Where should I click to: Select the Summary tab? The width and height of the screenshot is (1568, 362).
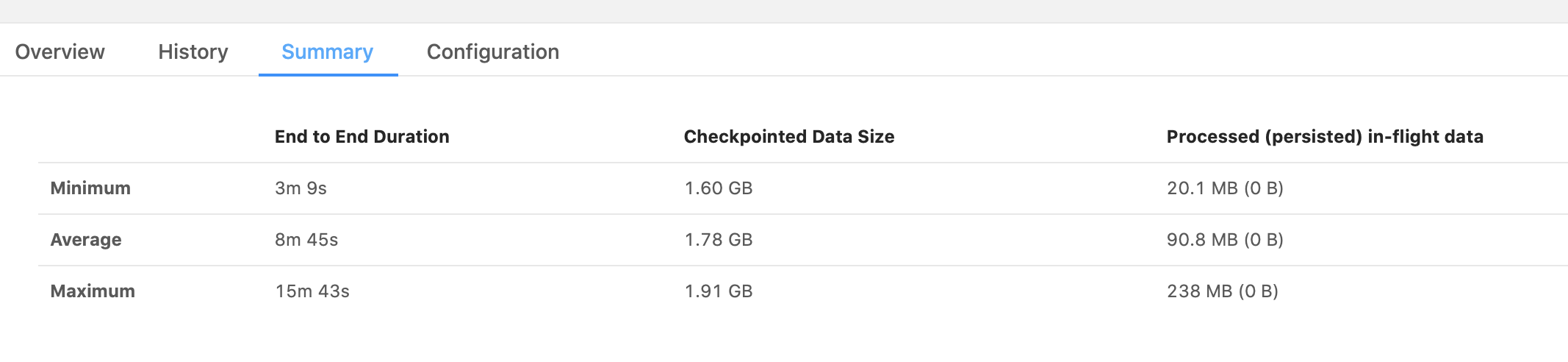pos(328,52)
